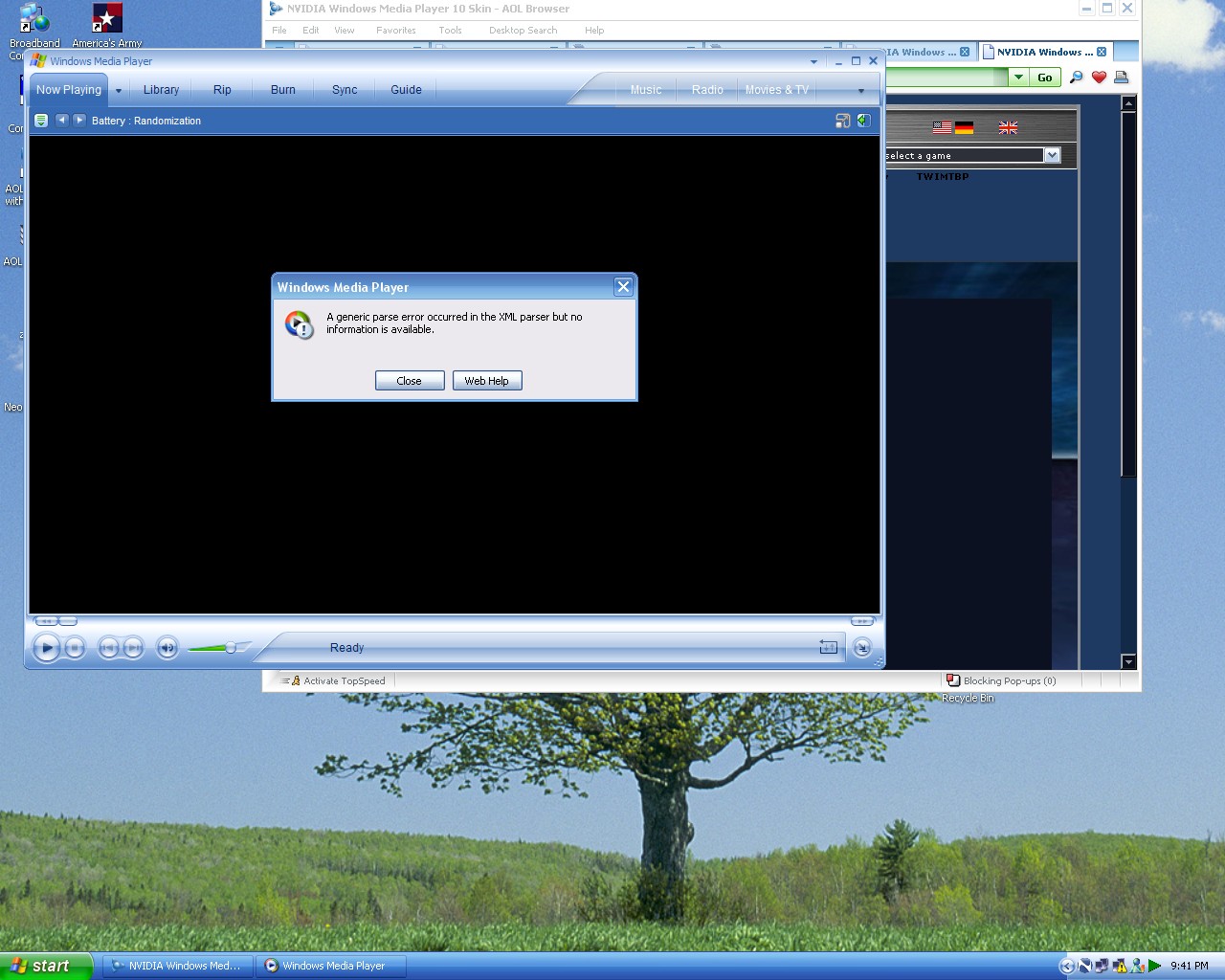Collapse the hidden tray icons chevron
Viewport: 1225px width, 980px height.
1066,966
